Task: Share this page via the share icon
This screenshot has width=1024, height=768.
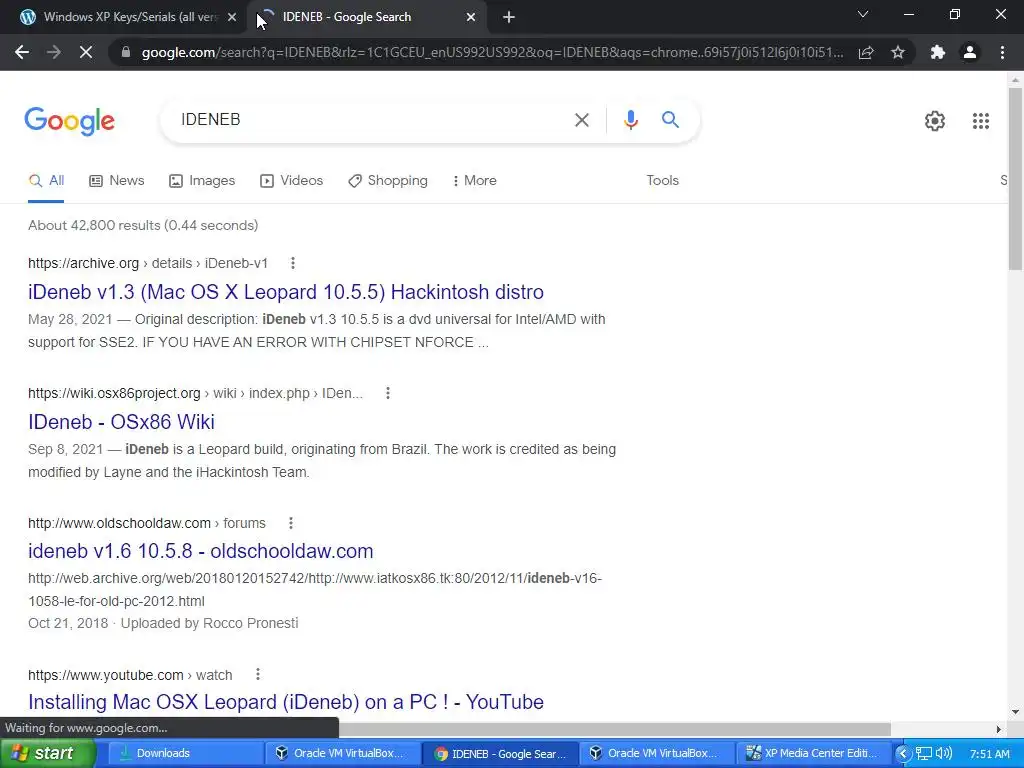Action: (866, 52)
